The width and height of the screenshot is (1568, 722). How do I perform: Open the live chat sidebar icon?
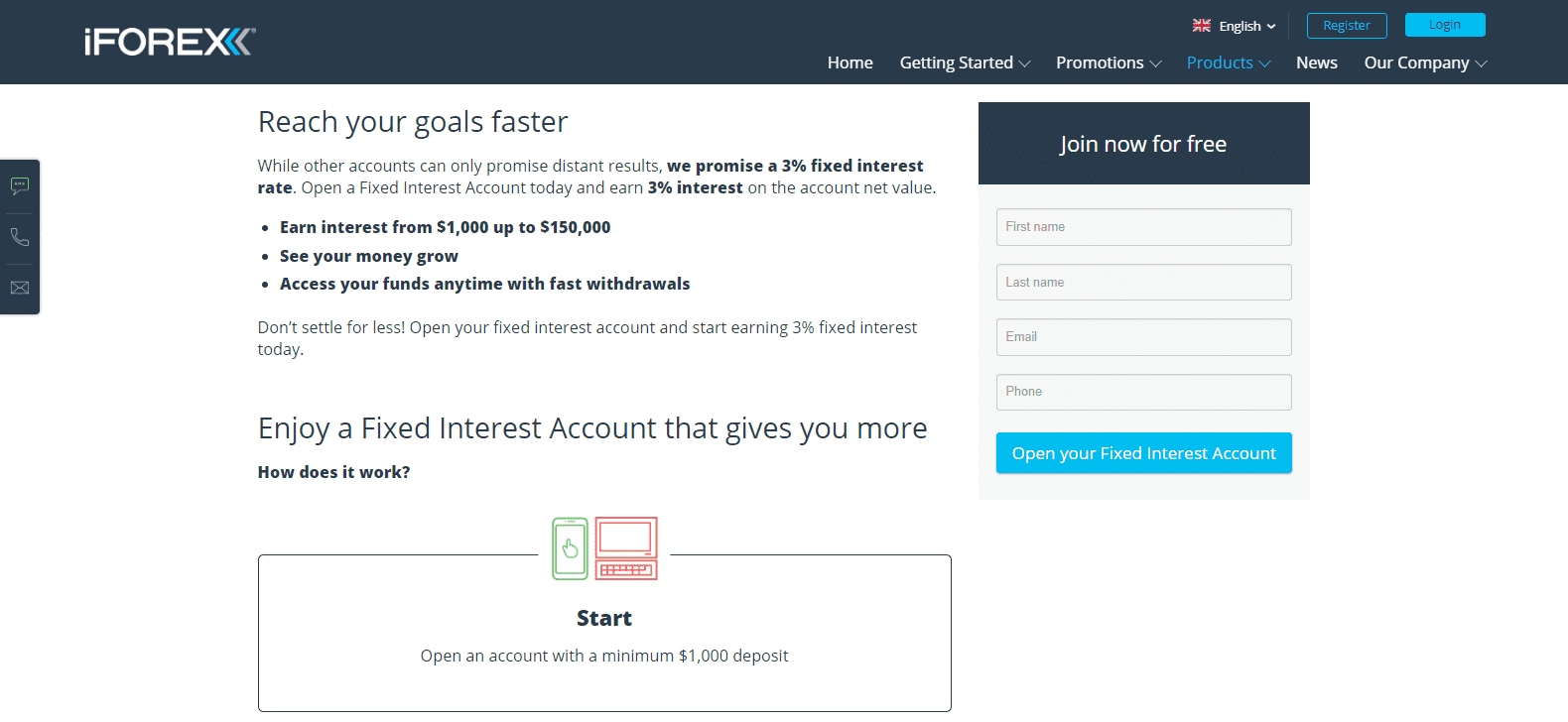(x=20, y=186)
